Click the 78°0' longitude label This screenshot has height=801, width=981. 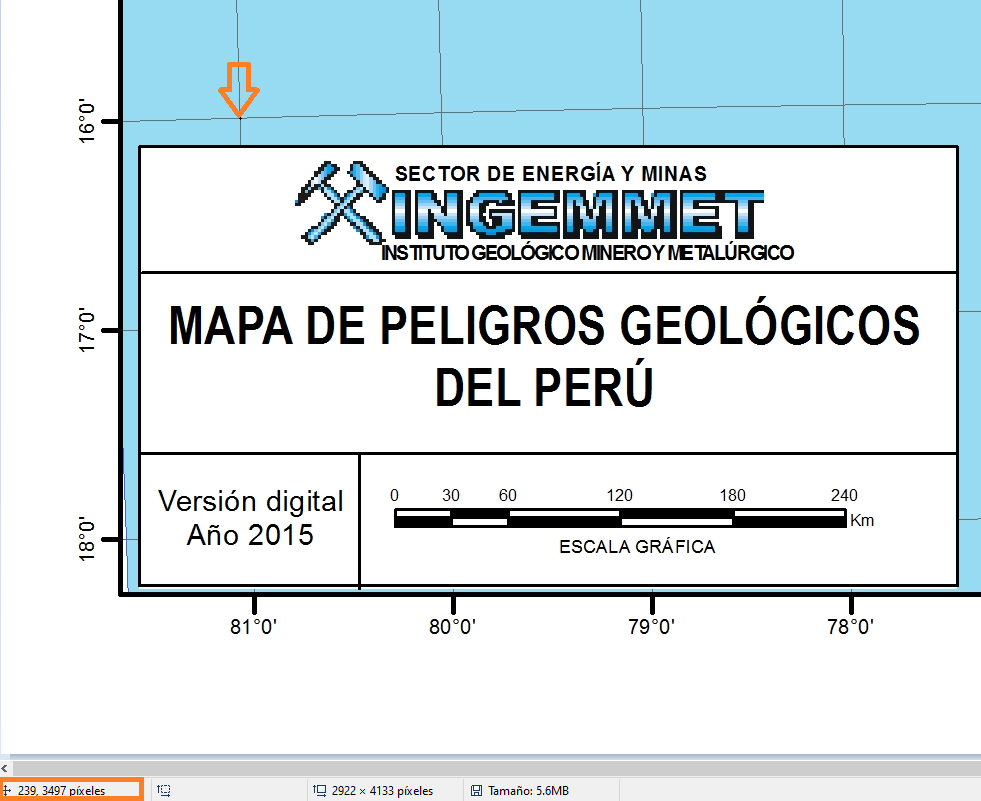tap(850, 626)
